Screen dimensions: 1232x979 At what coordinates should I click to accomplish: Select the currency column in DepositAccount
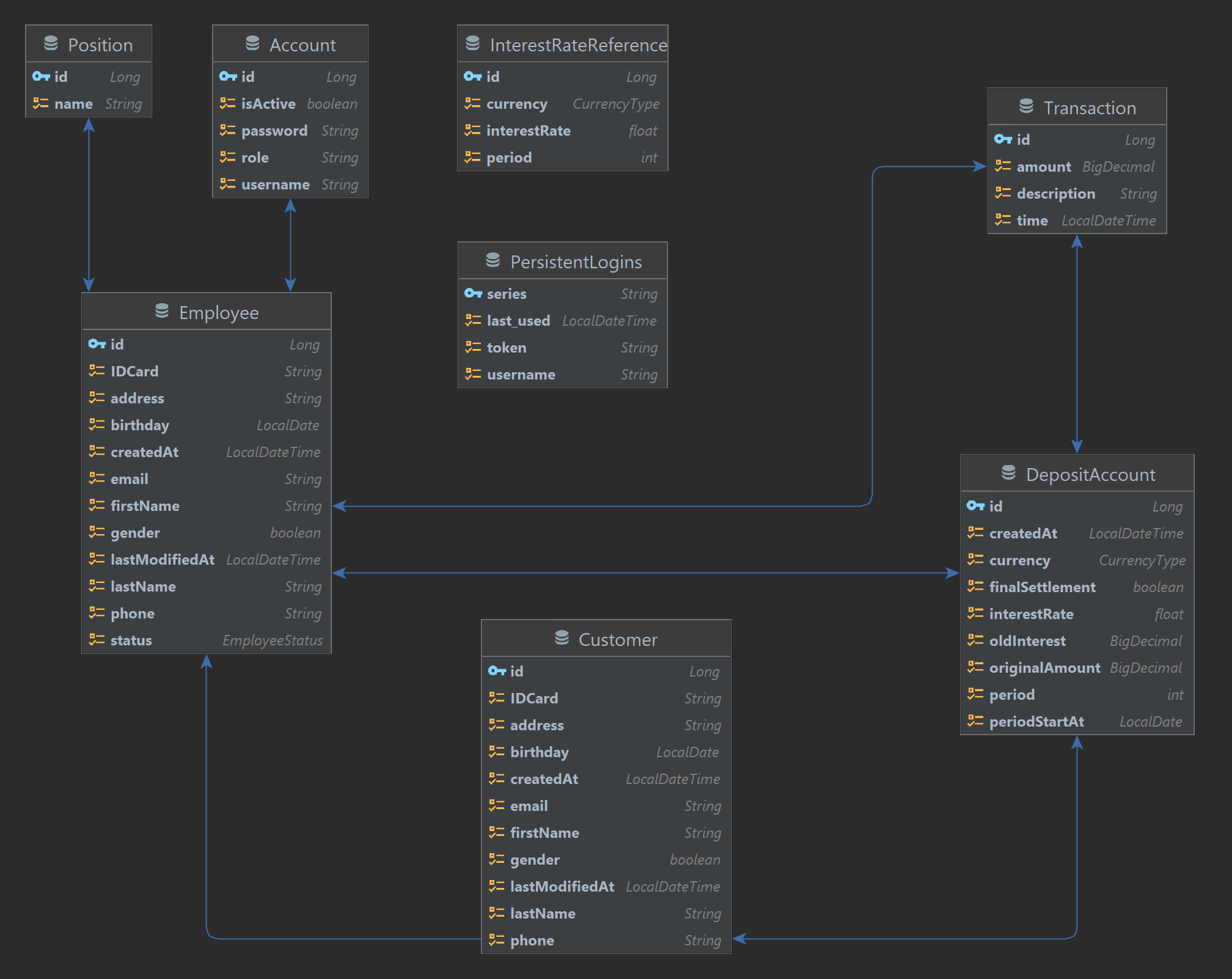[x=1077, y=560]
